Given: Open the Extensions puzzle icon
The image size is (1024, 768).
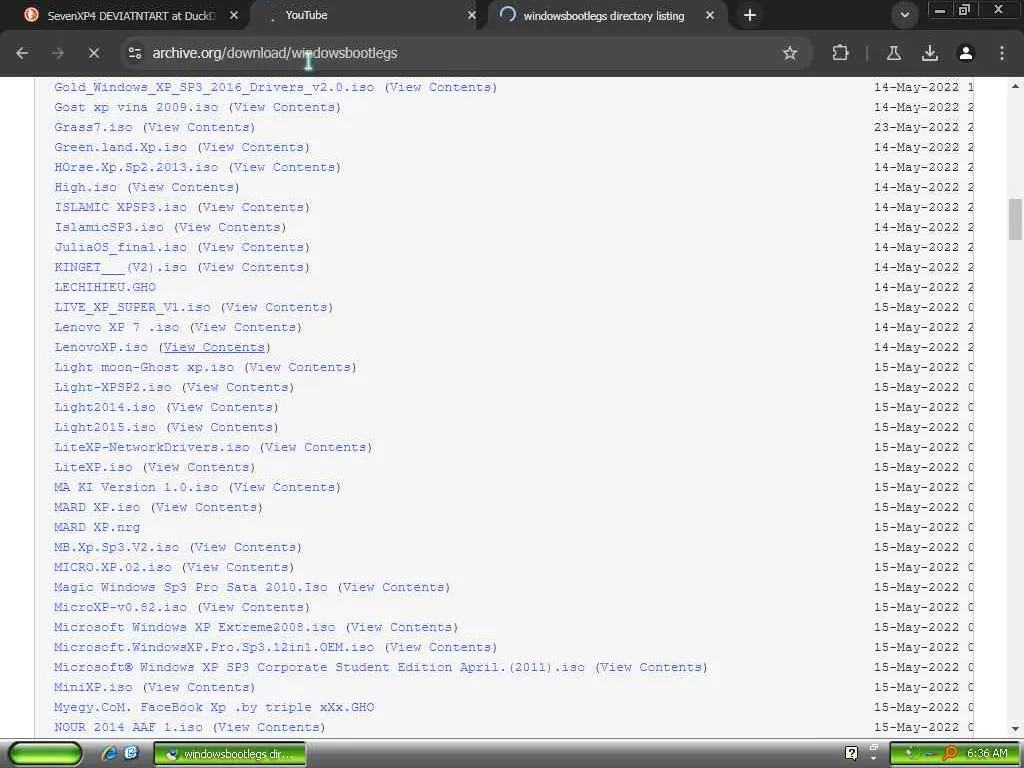Looking at the screenshot, I should coord(840,53).
